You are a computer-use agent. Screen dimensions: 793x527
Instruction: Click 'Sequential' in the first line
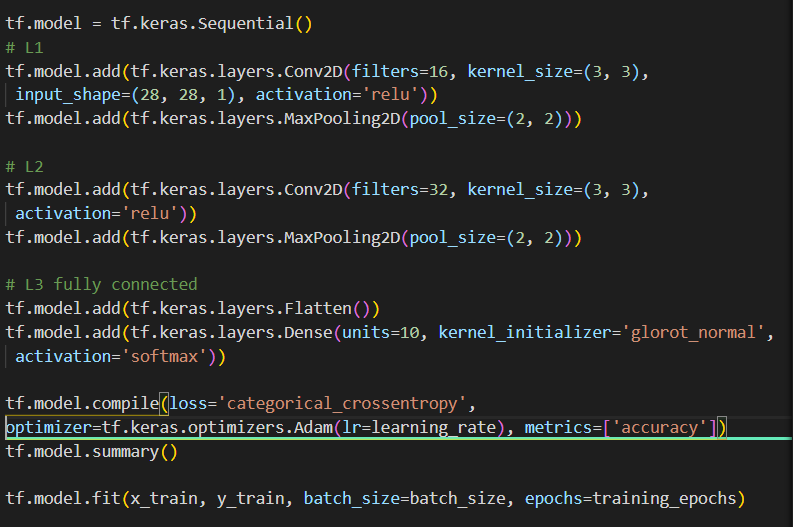[x=246, y=24]
